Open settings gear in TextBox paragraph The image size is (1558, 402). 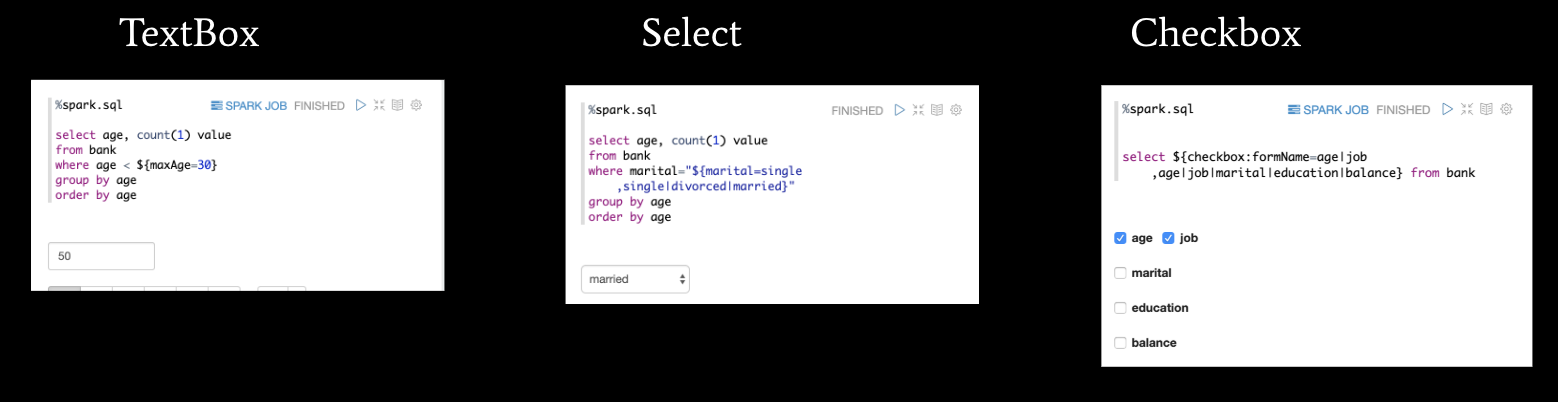click(416, 105)
